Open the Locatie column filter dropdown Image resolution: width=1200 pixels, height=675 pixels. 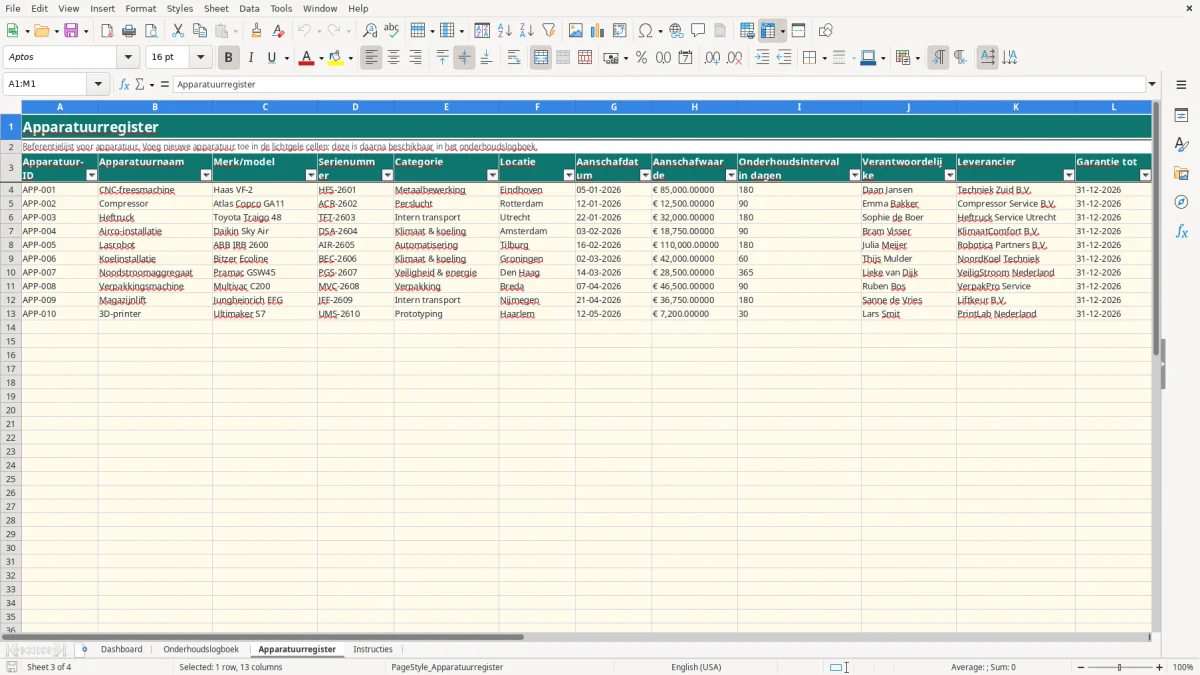coord(569,175)
